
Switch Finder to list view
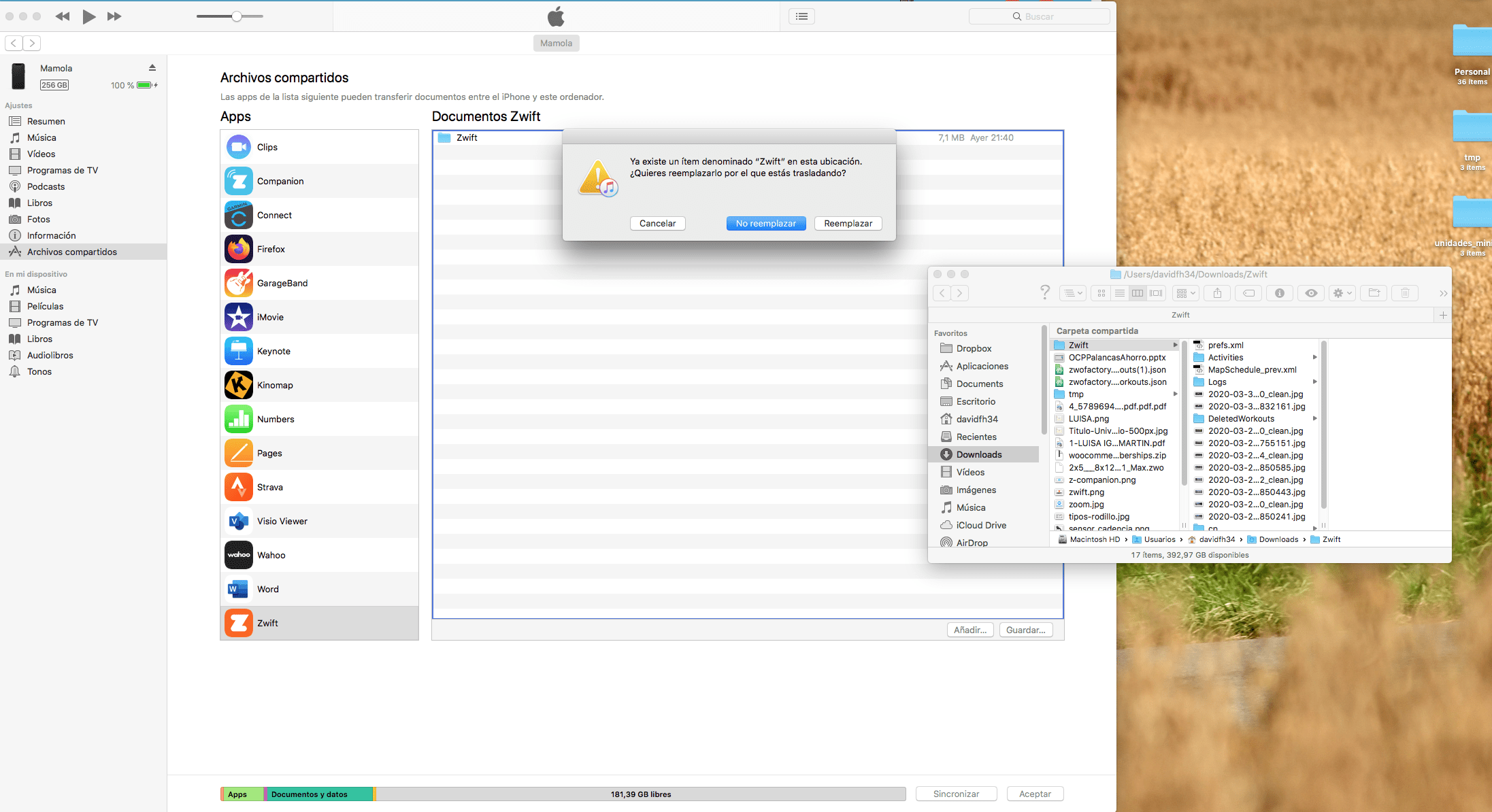[1120, 293]
